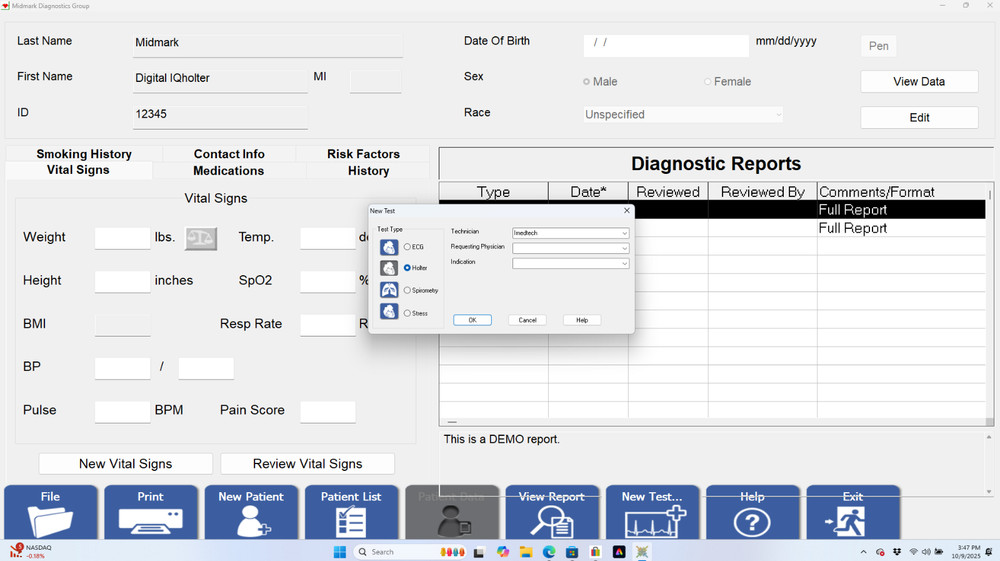Open the Windows Start menu
The width and height of the screenshot is (1000, 561).
pyautogui.click(x=340, y=552)
